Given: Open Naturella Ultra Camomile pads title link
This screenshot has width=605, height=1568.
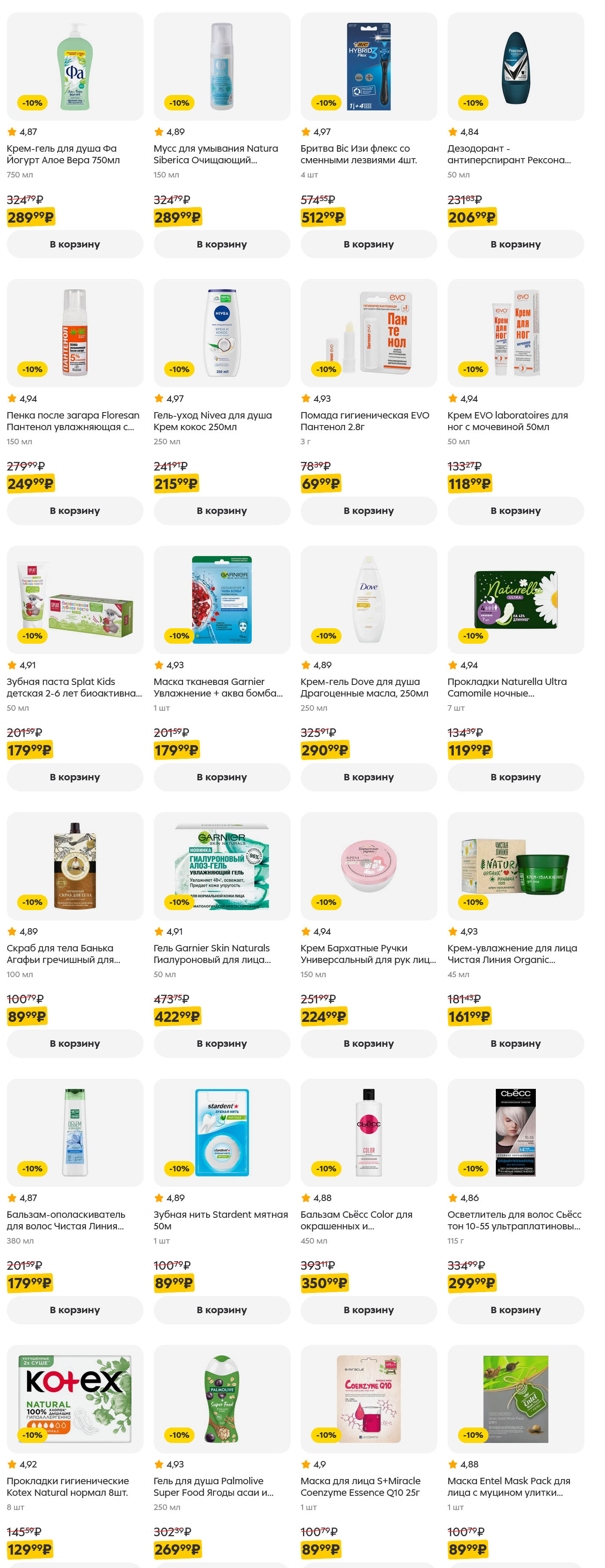Looking at the screenshot, I should point(507,687).
